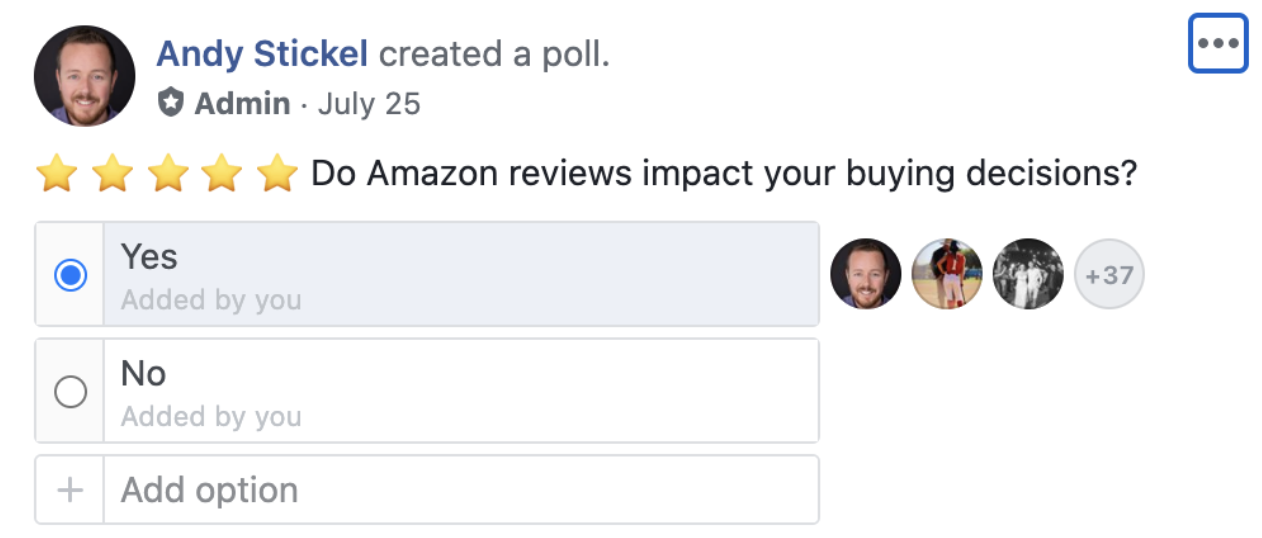Click the leftmost gold star emoji
Image resolution: width=1262 pixels, height=538 pixels.
[57, 174]
